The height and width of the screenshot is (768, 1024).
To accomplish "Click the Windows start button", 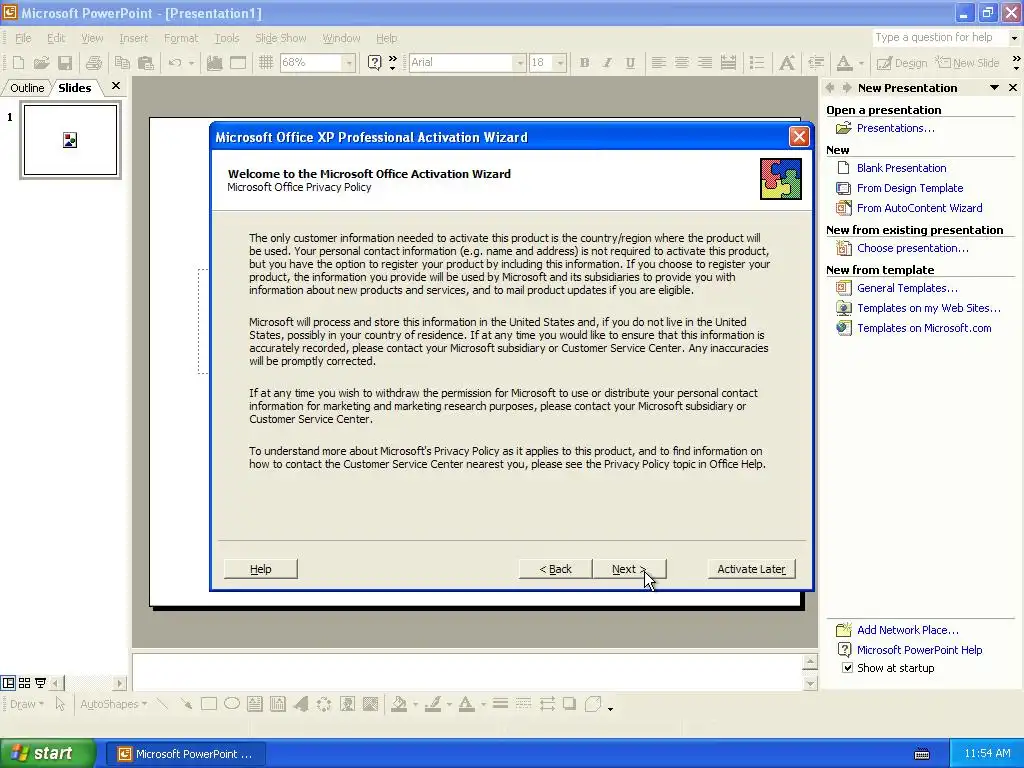I will (47, 753).
